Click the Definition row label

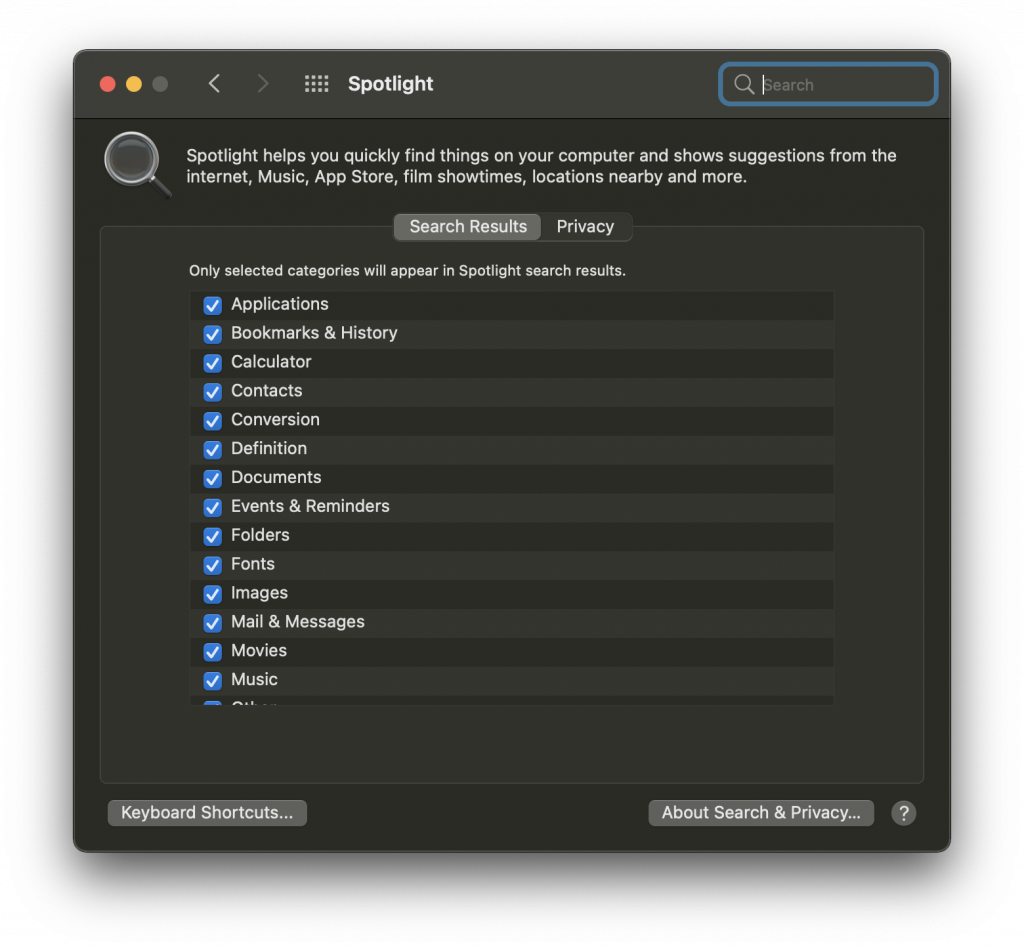click(268, 448)
